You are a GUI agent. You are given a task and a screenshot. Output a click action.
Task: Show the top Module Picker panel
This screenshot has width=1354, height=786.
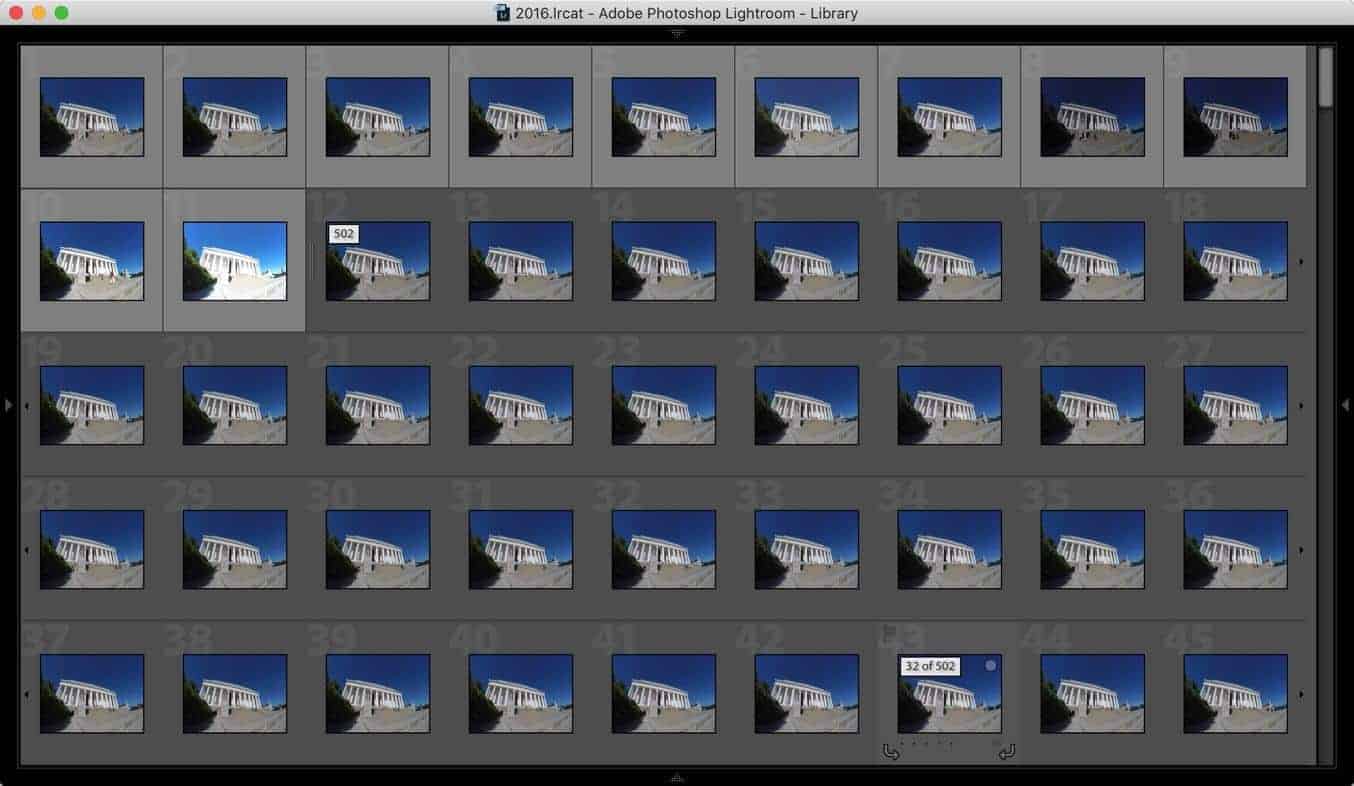(x=677, y=33)
